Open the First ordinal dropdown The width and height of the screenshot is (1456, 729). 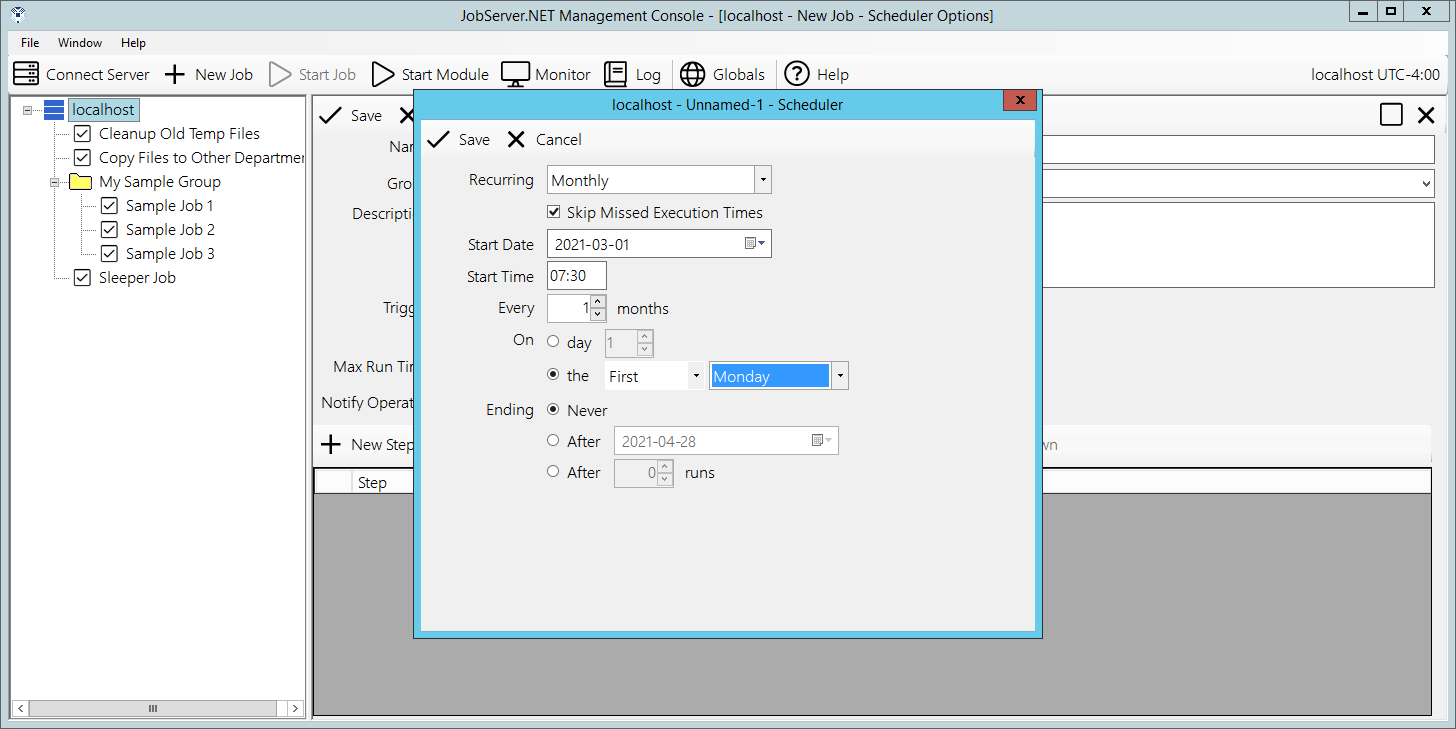point(696,376)
